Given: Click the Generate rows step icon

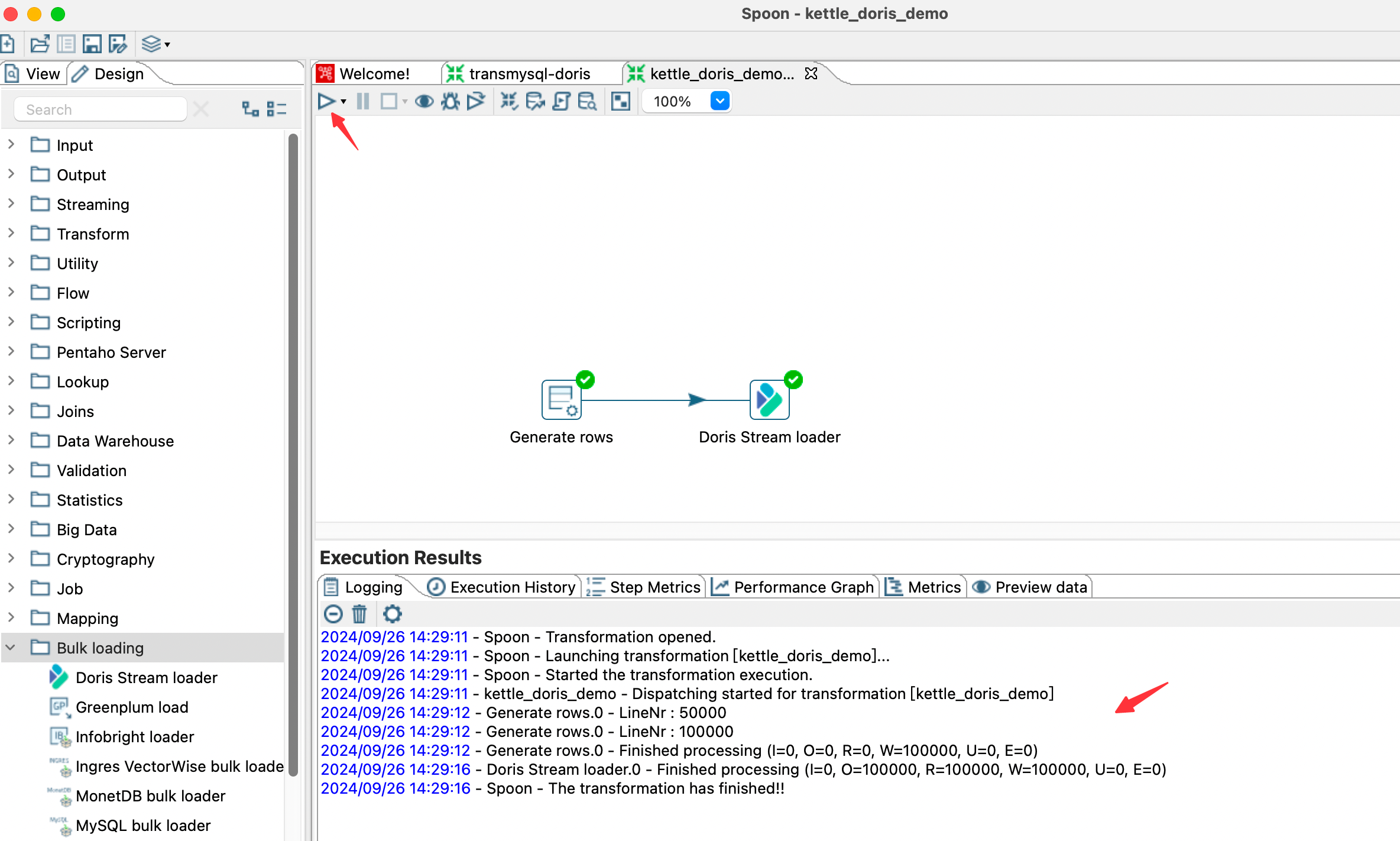Looking at the screenshot, I should [561, 400].
